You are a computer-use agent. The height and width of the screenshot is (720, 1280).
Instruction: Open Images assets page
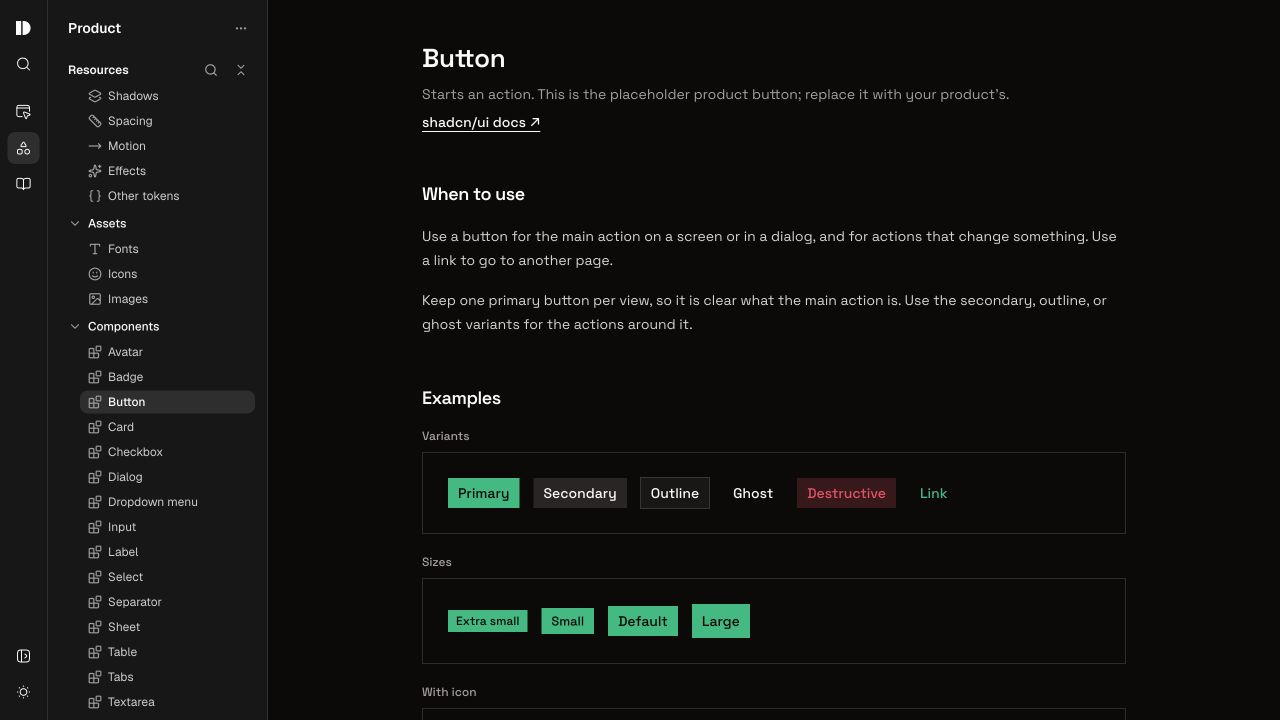coord(167,299)
